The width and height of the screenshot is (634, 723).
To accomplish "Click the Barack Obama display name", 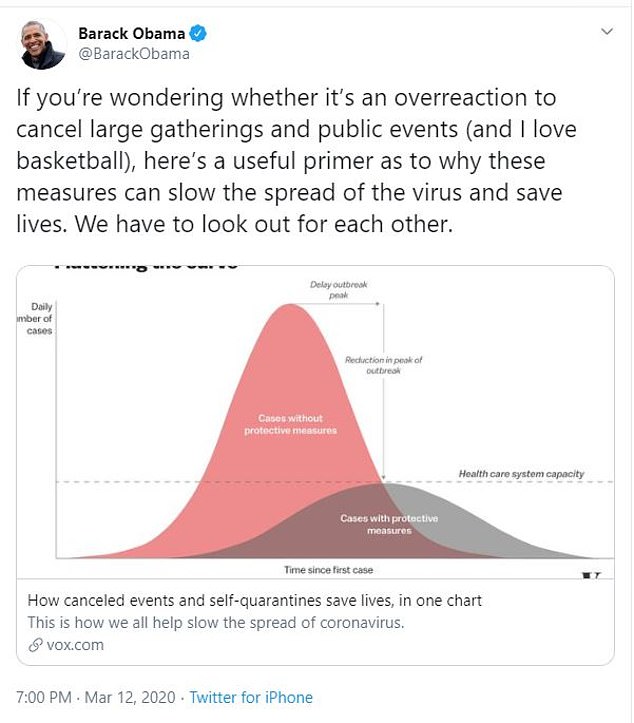I will (131, 33).
